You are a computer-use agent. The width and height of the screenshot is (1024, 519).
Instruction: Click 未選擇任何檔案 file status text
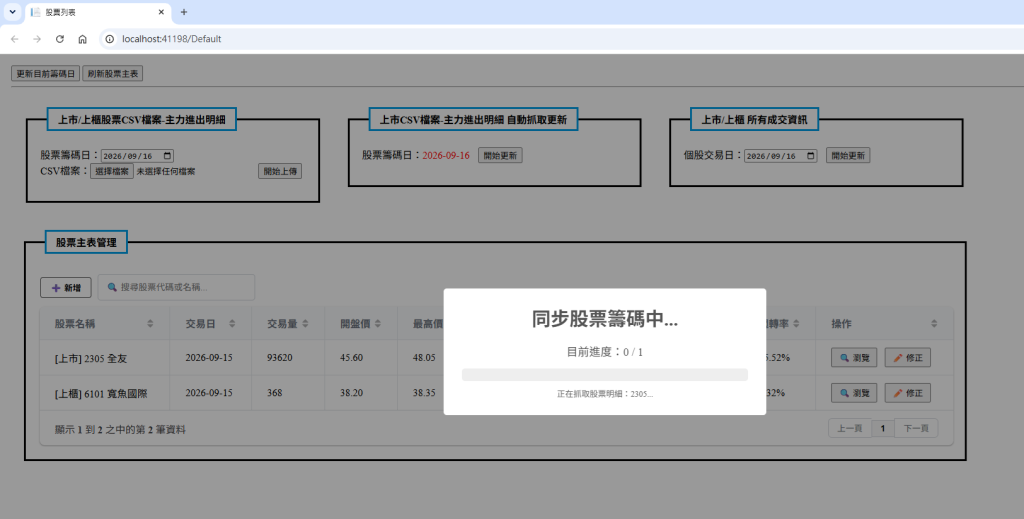coord(166,172)
